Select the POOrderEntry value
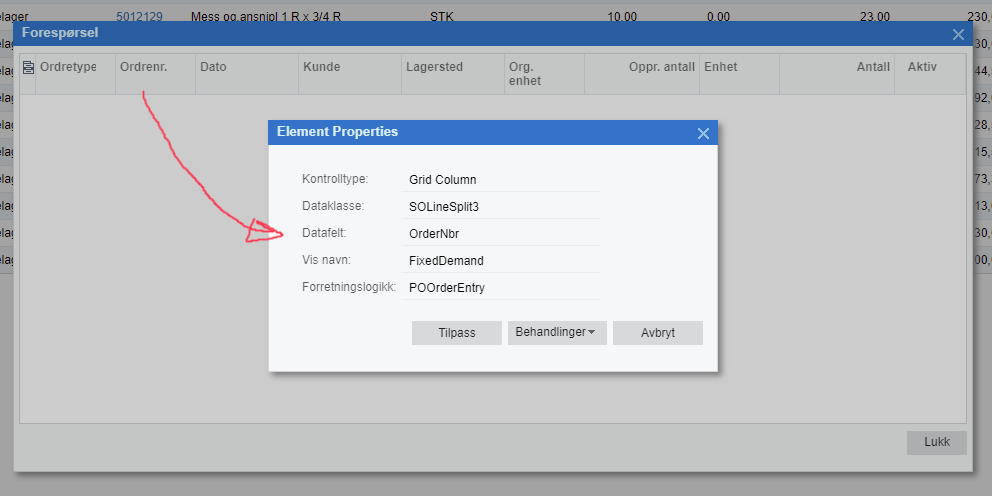Screen dimensions: 992x496 (x=447, y=288)
